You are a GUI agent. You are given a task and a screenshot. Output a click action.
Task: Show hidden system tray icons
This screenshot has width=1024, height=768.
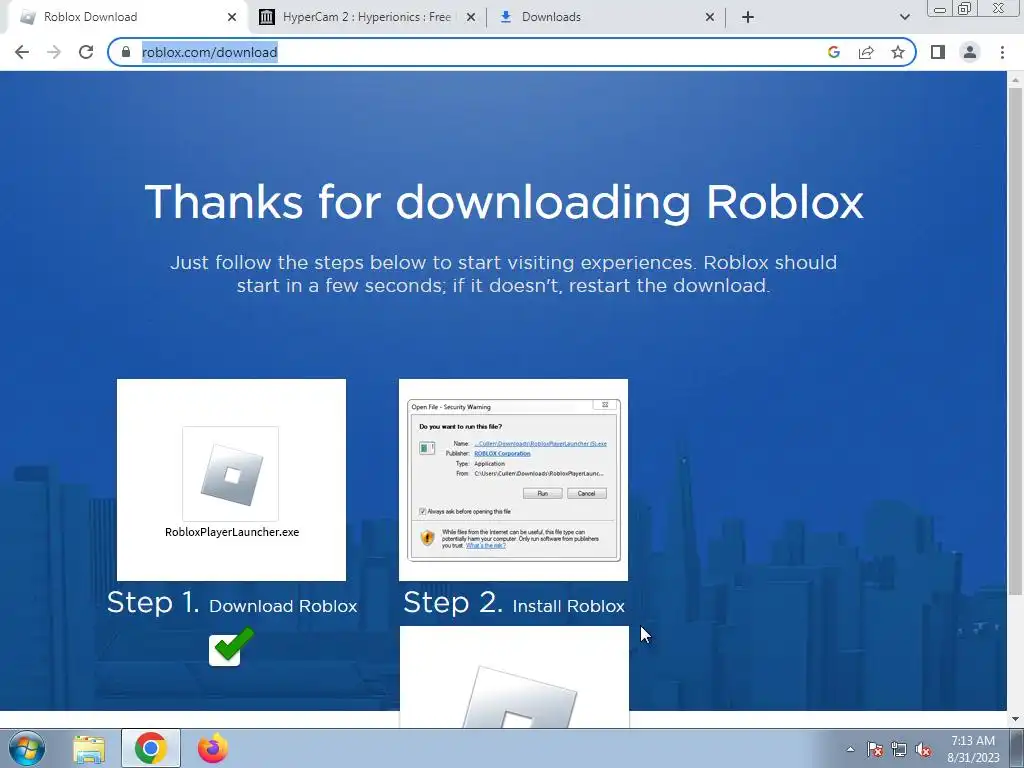pos(850,749)
